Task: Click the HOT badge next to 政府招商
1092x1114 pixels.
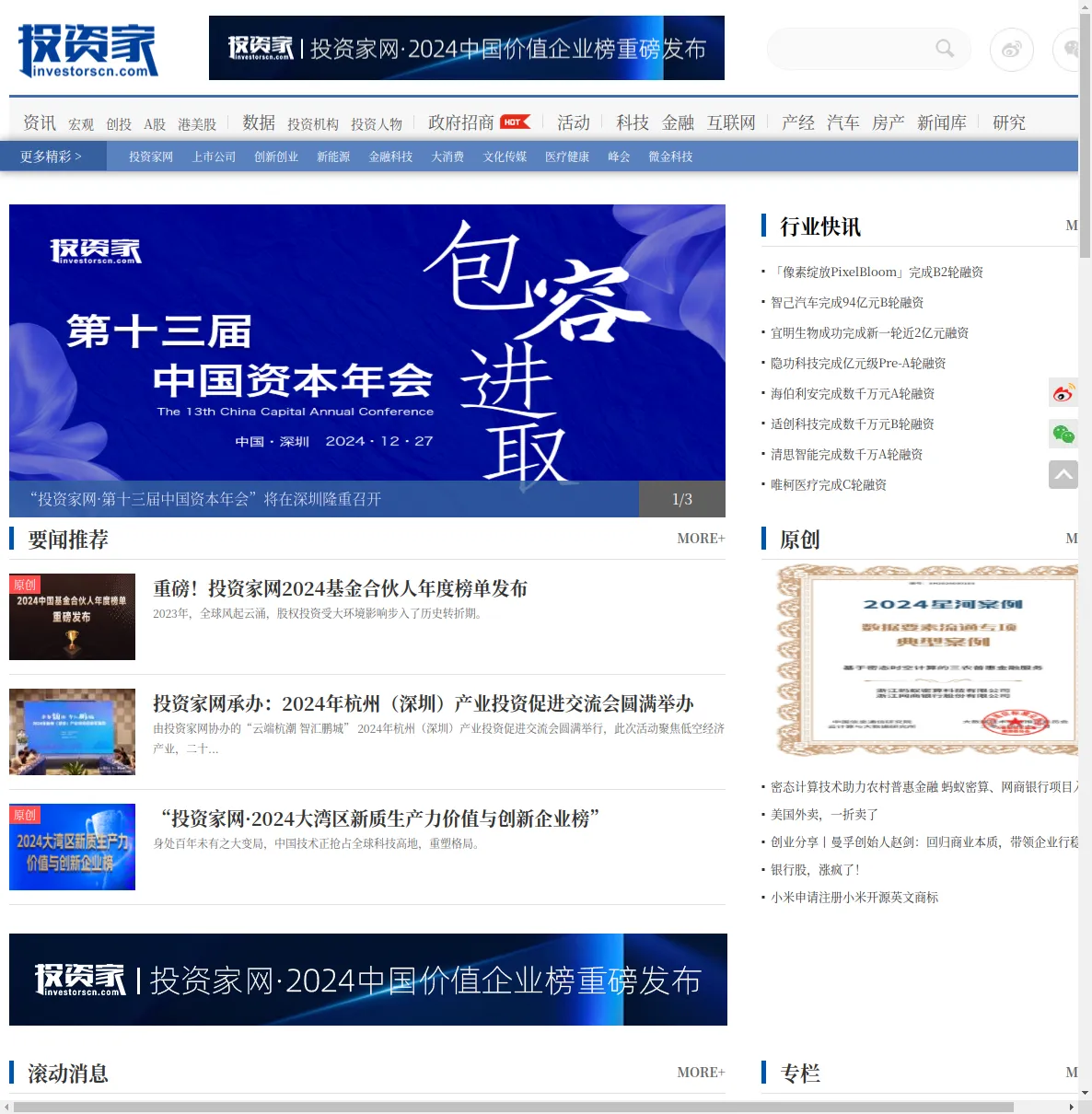Action: 516,122
